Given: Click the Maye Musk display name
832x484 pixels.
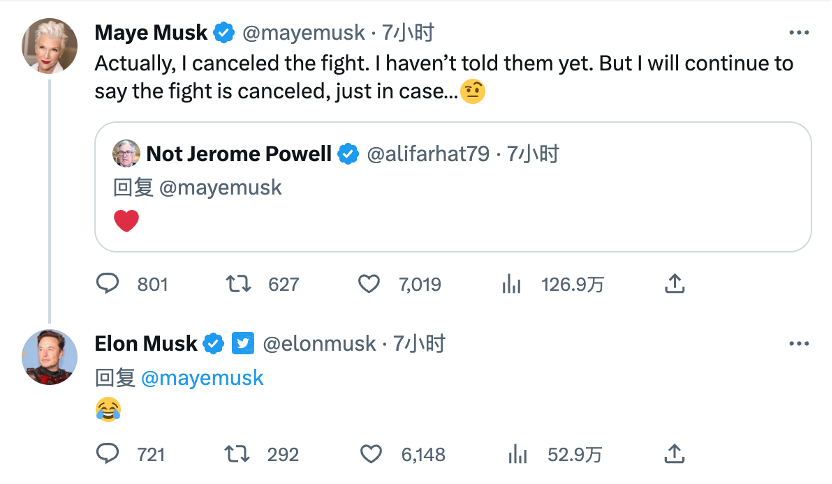Looking at the screenshot, I should point(151,33).
